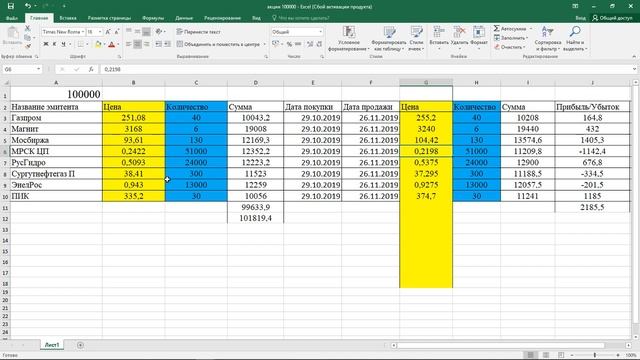The width and height of the screenshot is (640, 360).
Task: Click the Format Painter brush icon
Action: click(28, 46)
